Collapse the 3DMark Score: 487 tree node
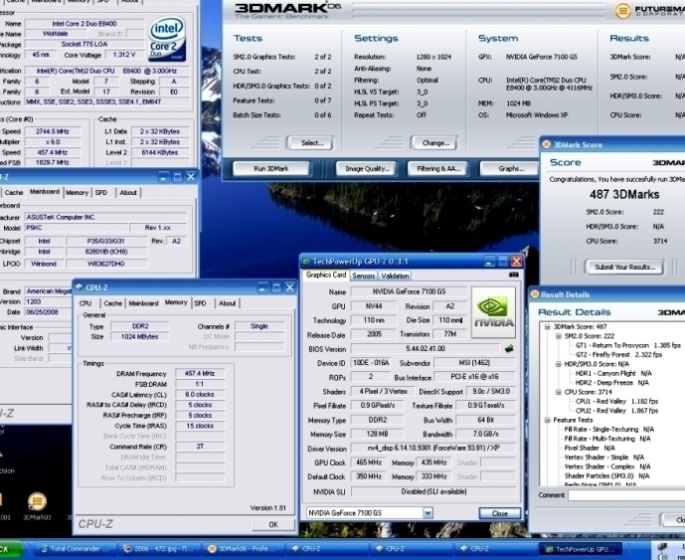 547,327
